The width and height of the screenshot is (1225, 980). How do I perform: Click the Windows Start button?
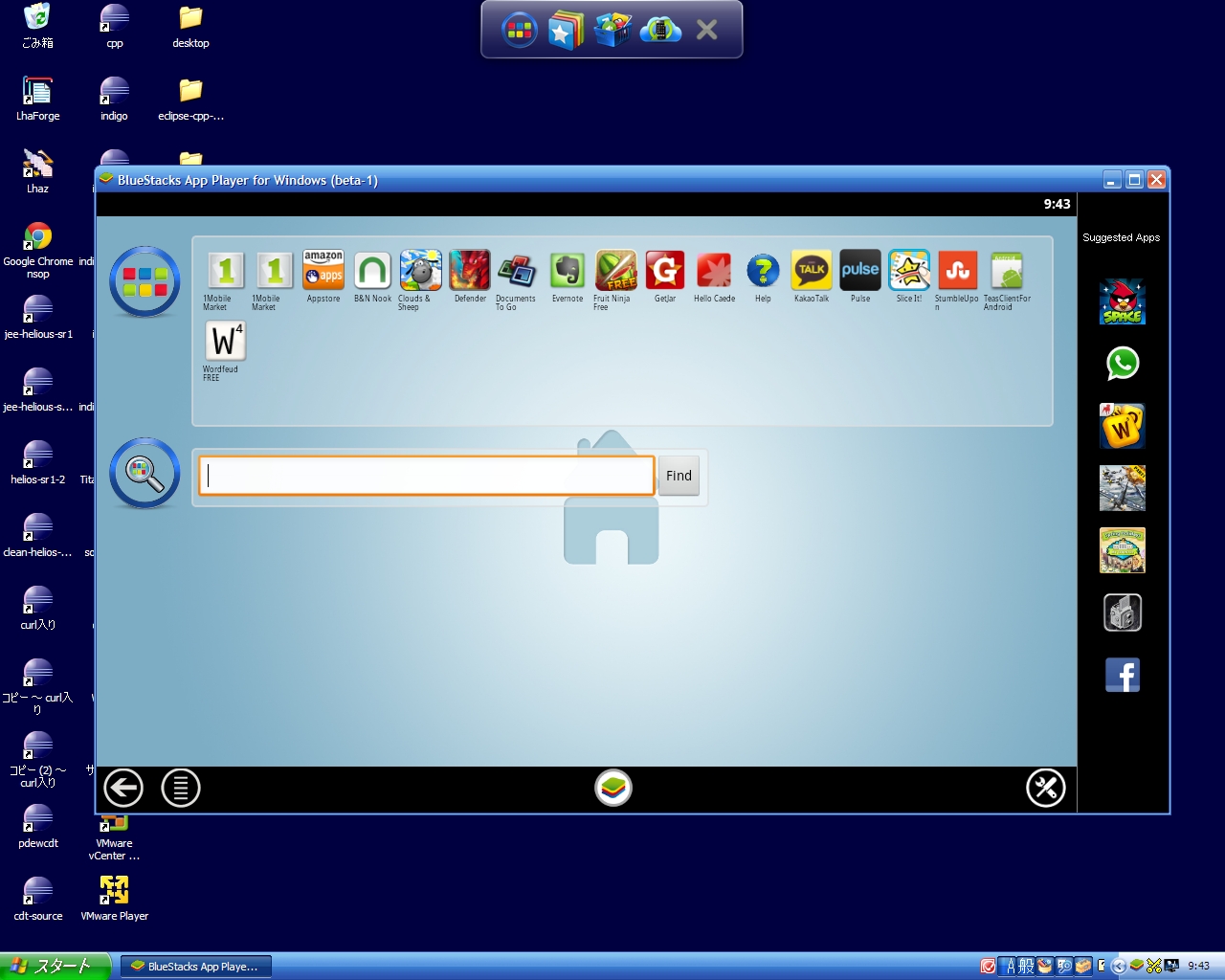pos(56,966)
